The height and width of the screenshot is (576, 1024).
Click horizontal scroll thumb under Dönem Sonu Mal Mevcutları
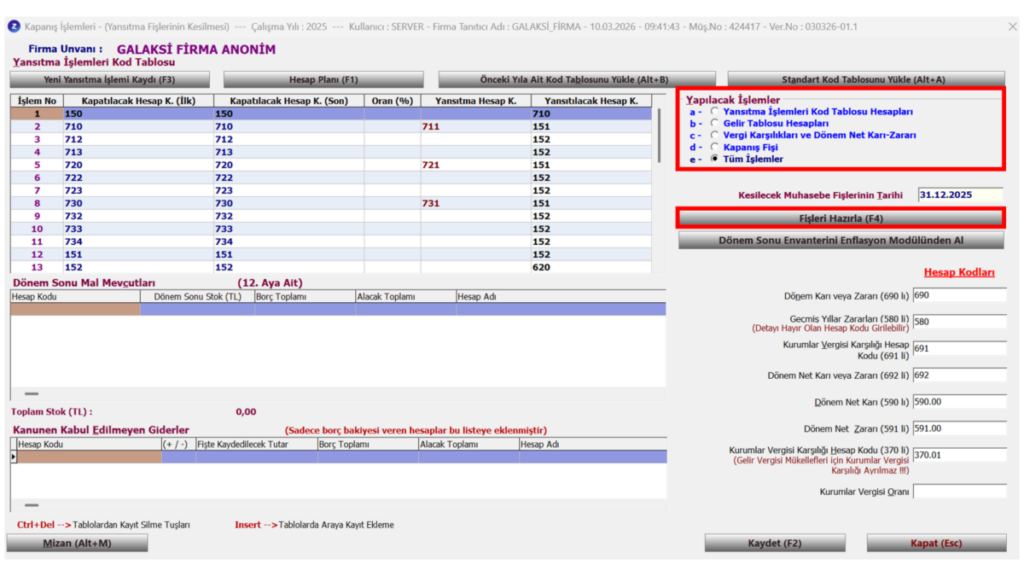(x=31, y=394)
